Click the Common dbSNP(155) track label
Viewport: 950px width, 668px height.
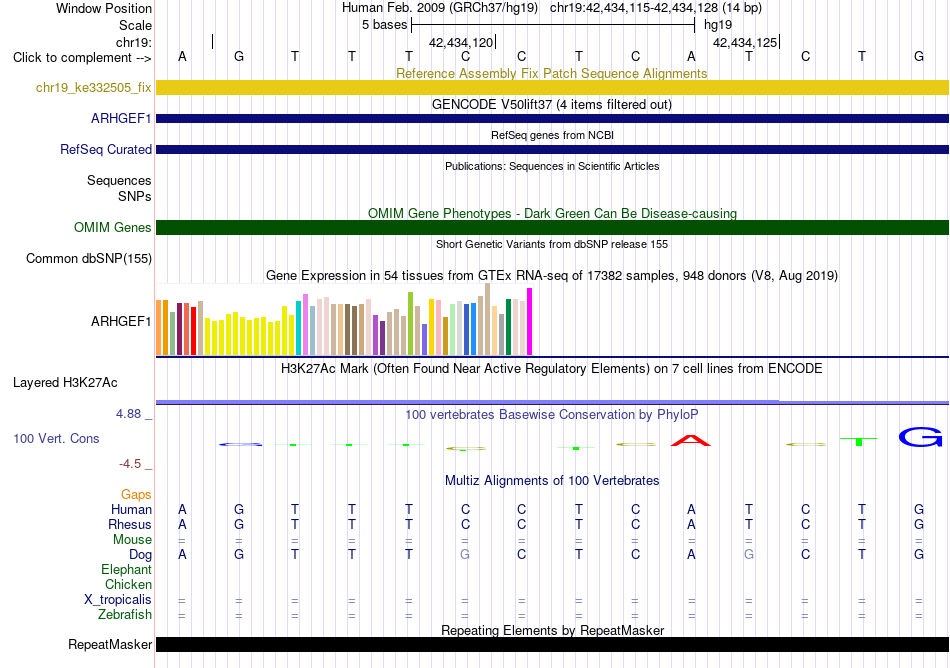point(89,259)
